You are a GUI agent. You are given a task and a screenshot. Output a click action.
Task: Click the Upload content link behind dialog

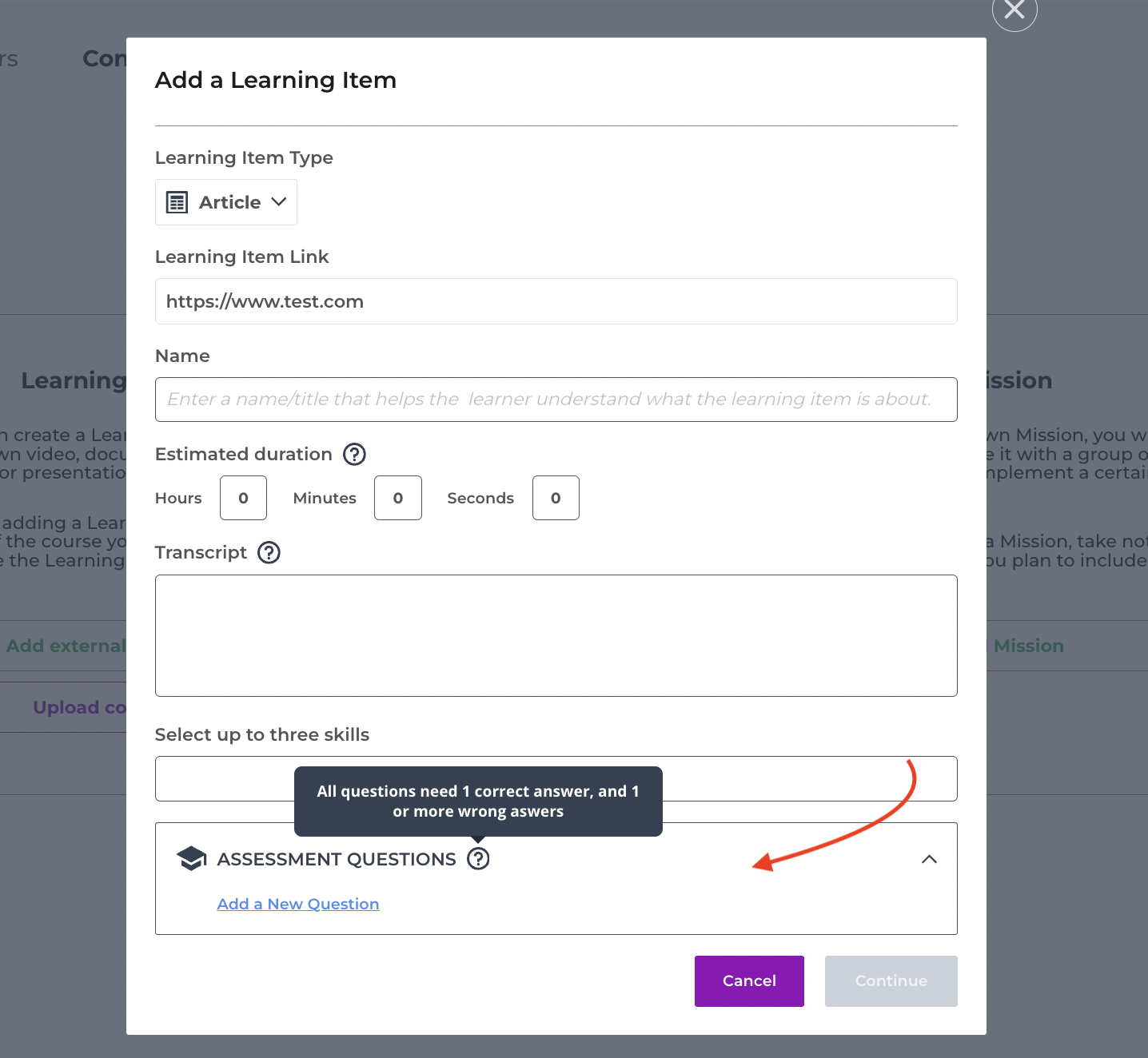click(78, 708)
